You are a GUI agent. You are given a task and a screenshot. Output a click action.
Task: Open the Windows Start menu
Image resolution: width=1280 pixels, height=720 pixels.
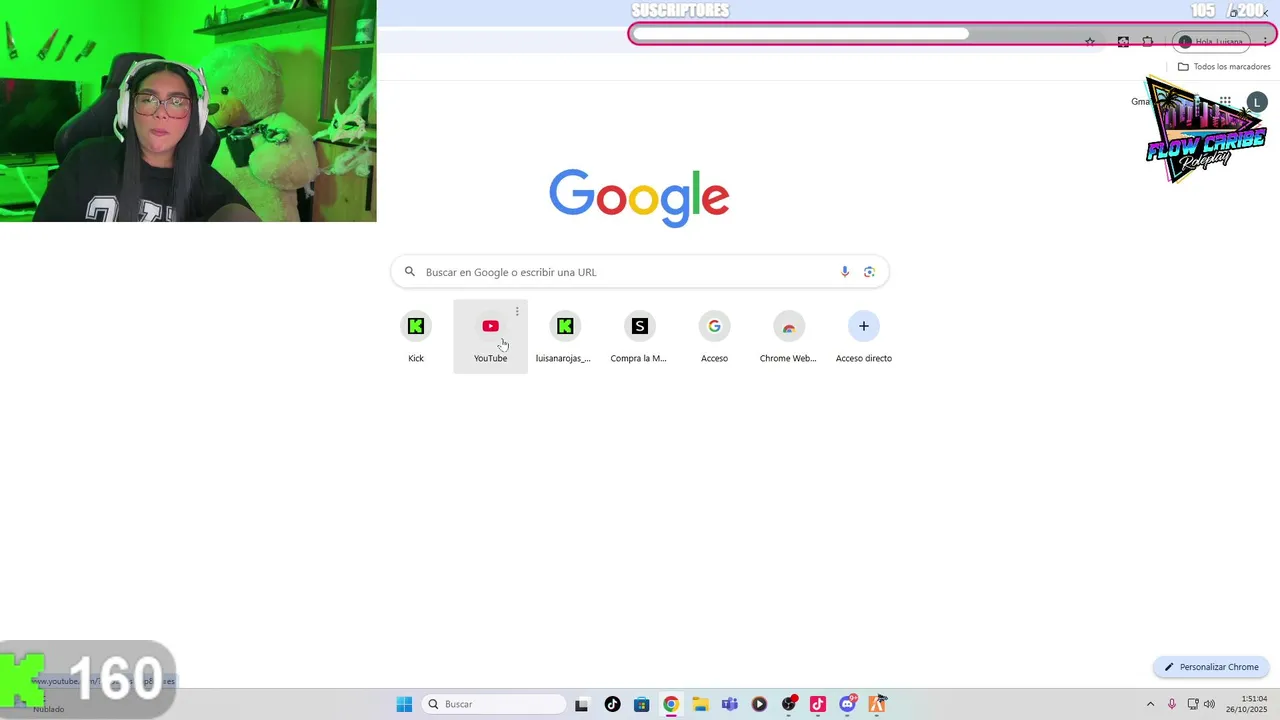tap(404, 704)
